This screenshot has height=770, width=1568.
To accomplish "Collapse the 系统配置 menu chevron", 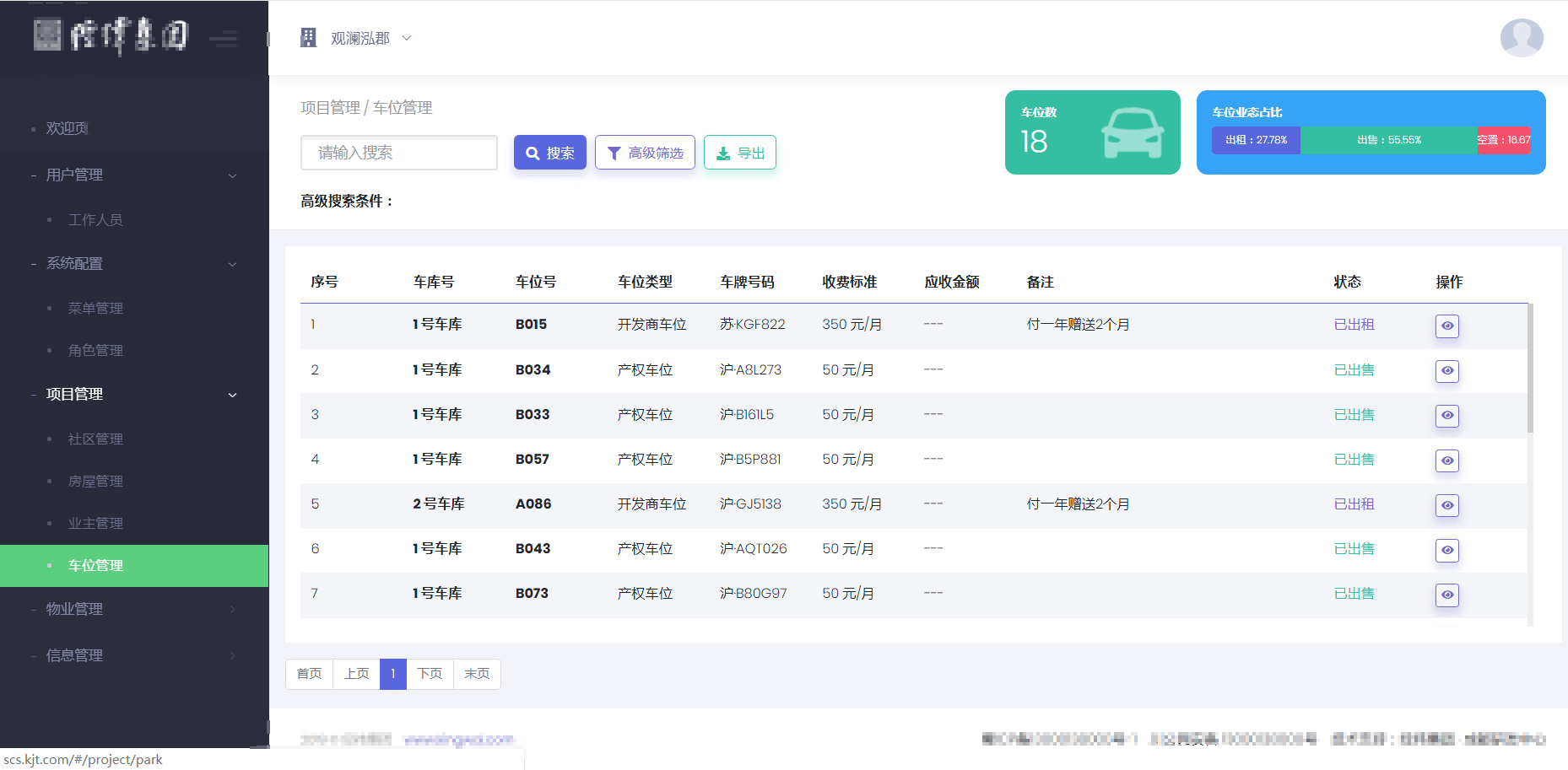I will (233, 264).
